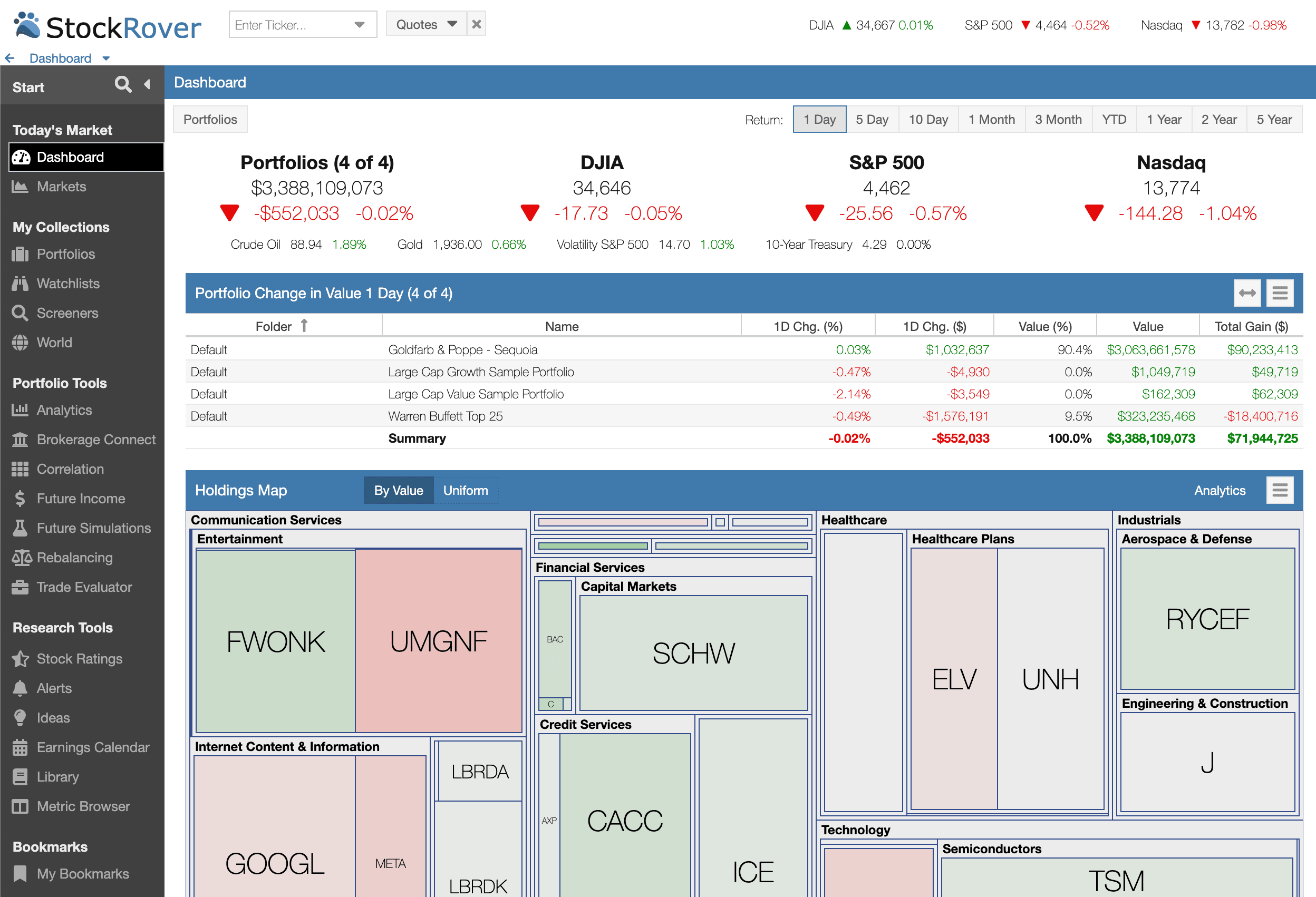The width and height of the screenshot is (1316, 897).
Task: Sort by 1D Chg. (%) column
Action: [x=808, y=326]
